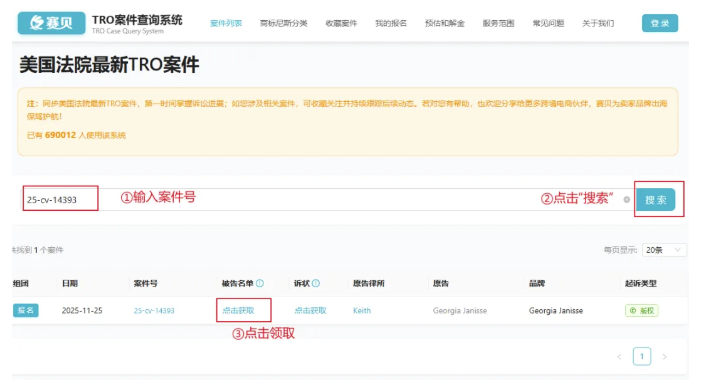Image resolution: width=703 pixels, height=389 pixels.
Task: Click the date 2025-11-25 cell
Action: [82, 311]
